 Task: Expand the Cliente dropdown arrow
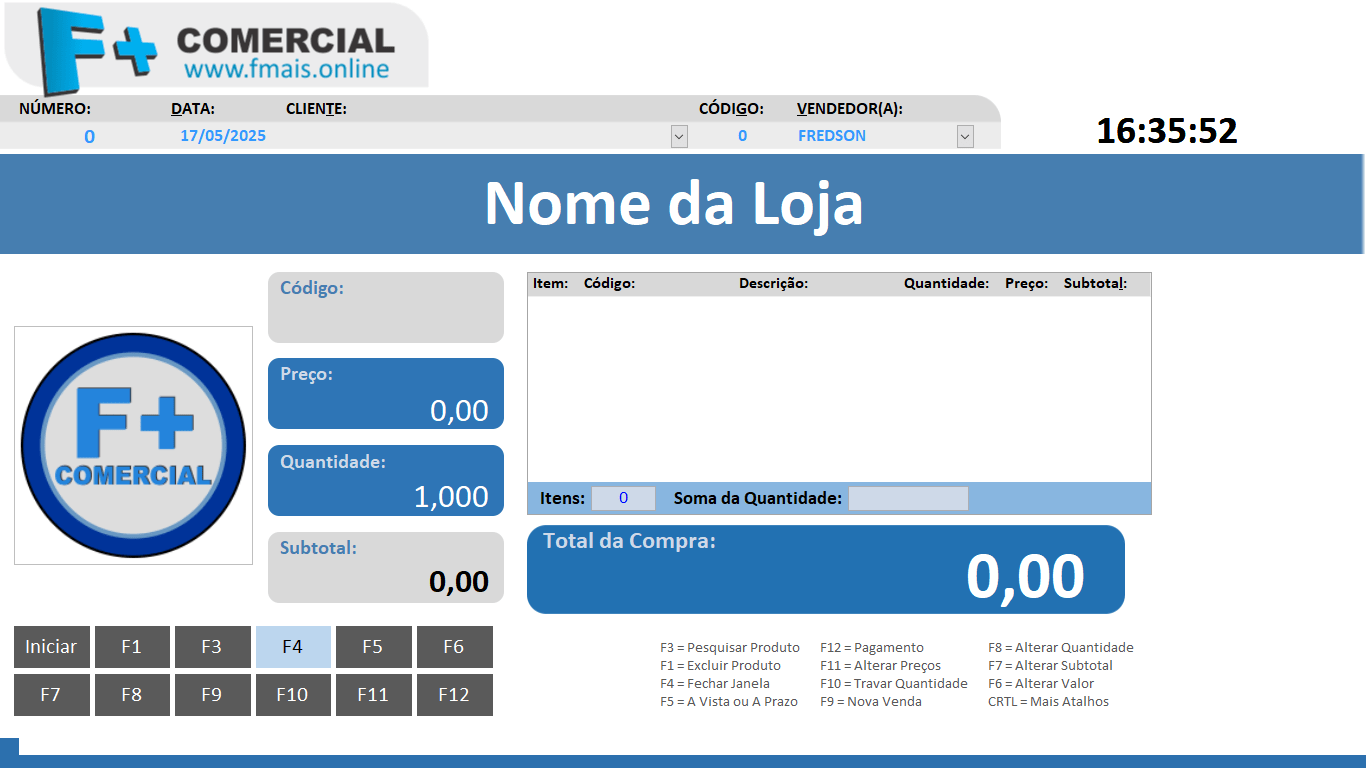tap(679, 136)
